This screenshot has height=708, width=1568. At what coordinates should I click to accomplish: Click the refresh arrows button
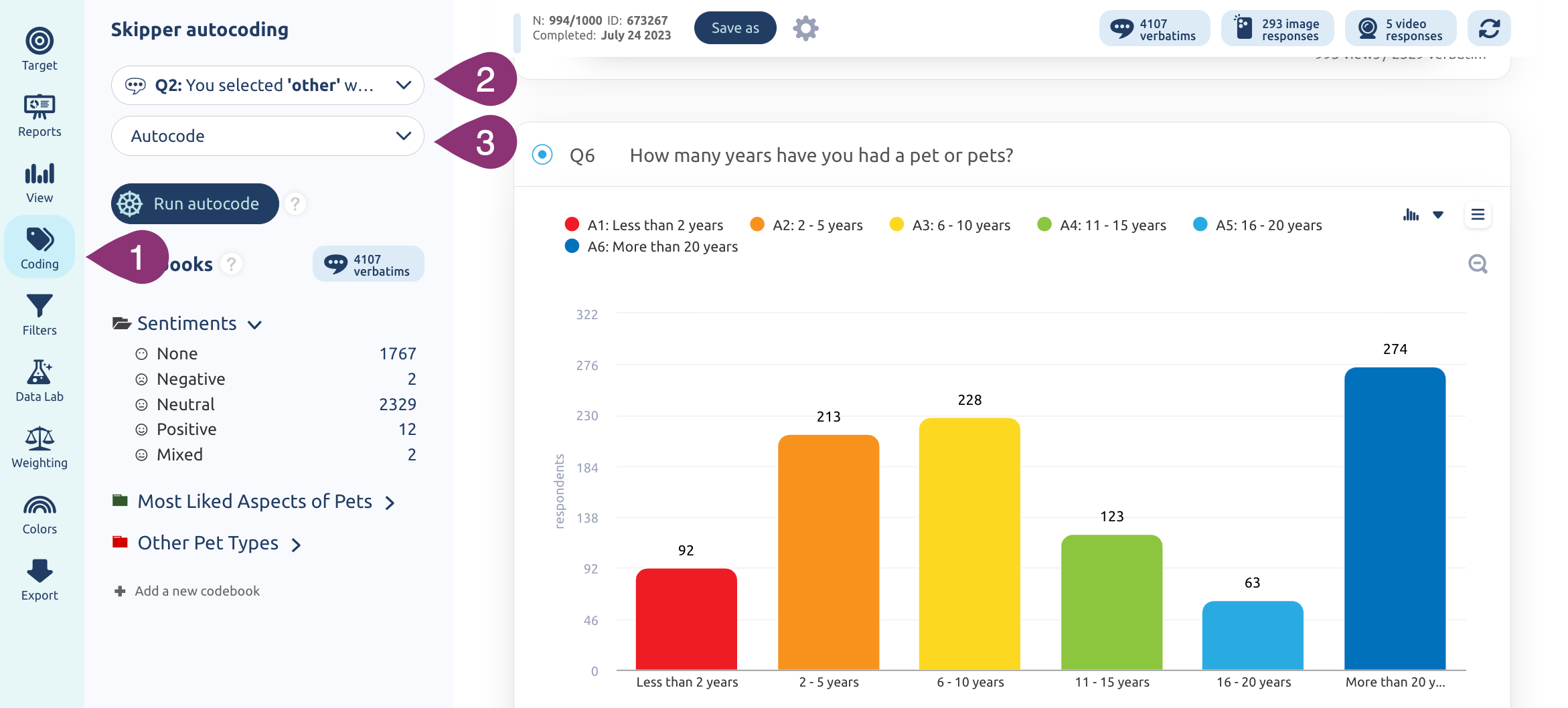point(1489,28)
